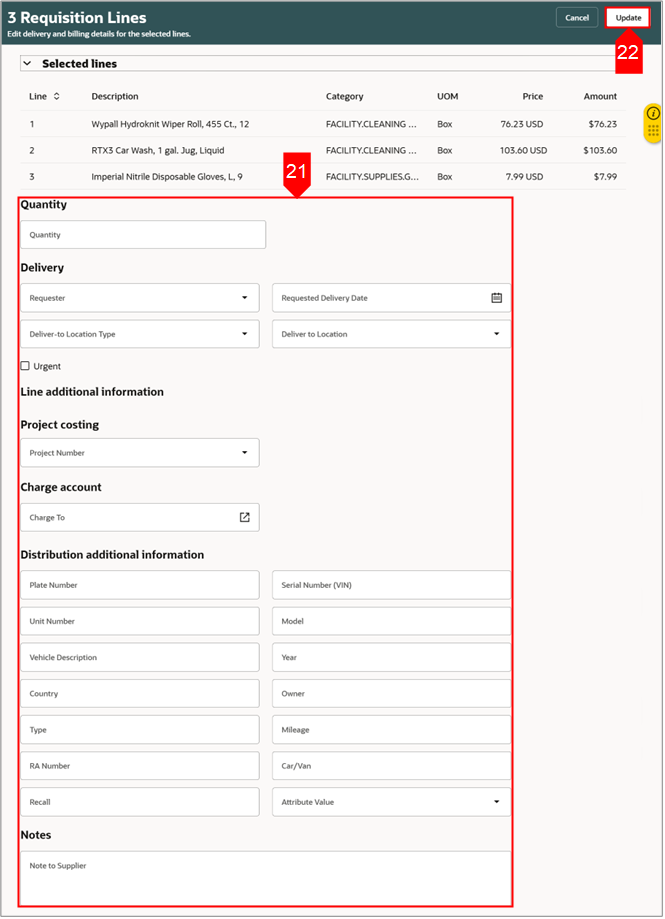Click the Charge To open-dialog icon
This screenshot has height=919, width=665.
[x=244, y=518]
